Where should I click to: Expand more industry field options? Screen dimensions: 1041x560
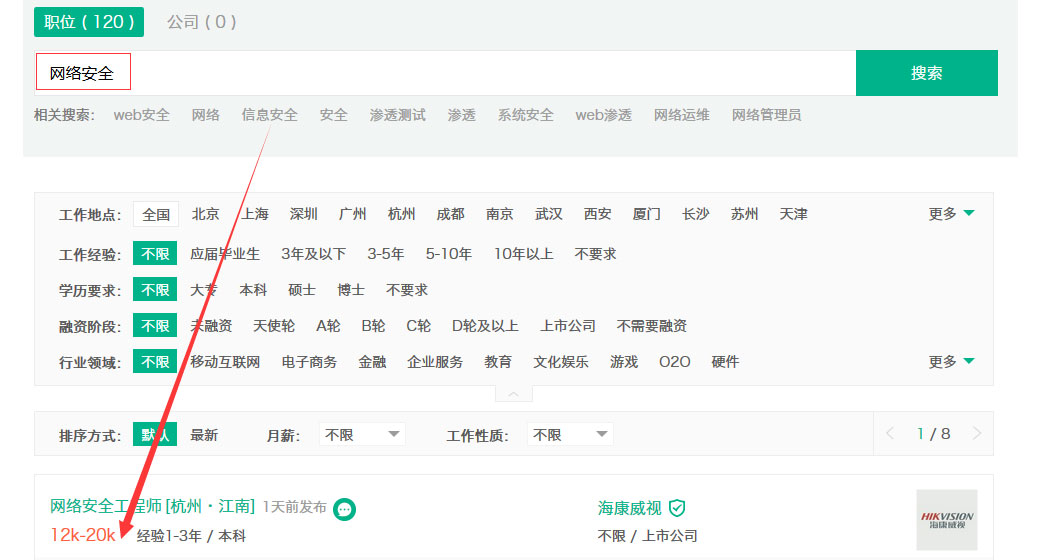(951, 362)
